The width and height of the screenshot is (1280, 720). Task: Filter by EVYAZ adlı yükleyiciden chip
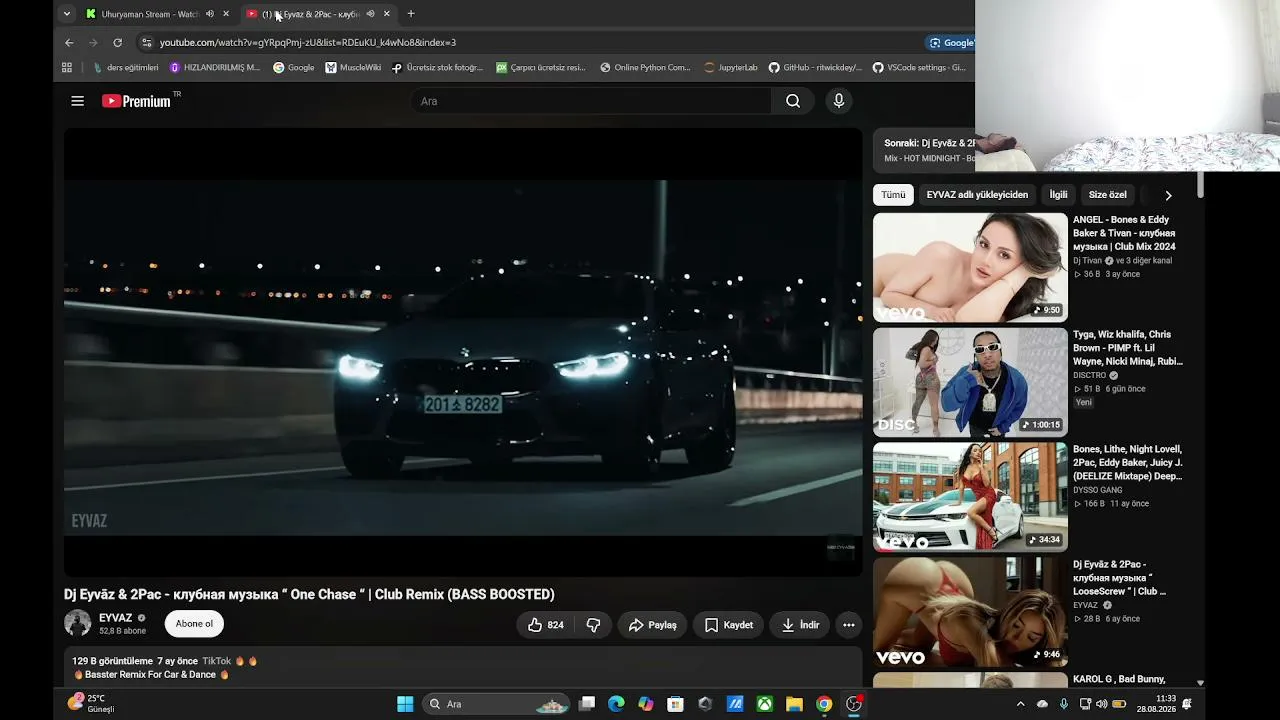[977, 195]
